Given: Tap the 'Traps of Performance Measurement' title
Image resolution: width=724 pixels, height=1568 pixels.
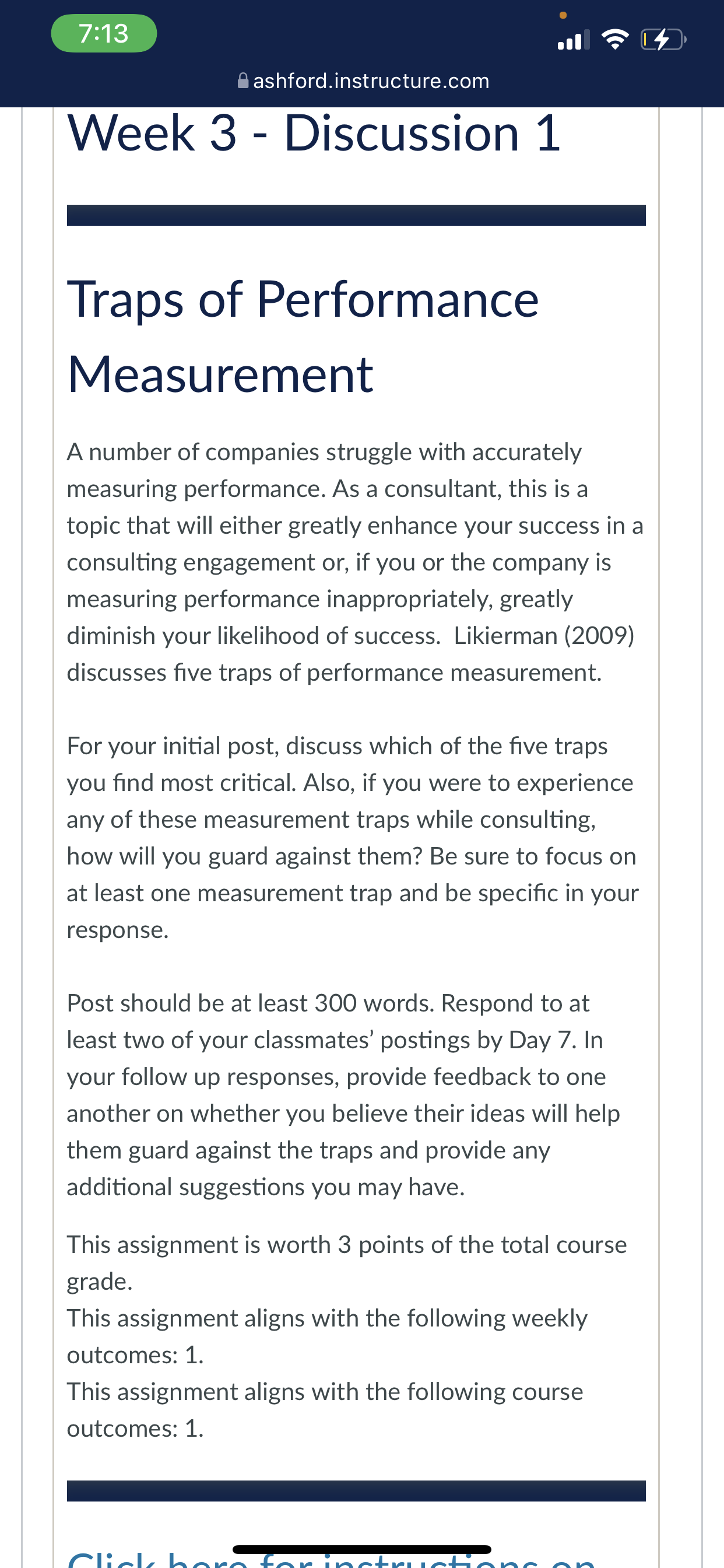Looking at the screenshot, I should 303,336.
